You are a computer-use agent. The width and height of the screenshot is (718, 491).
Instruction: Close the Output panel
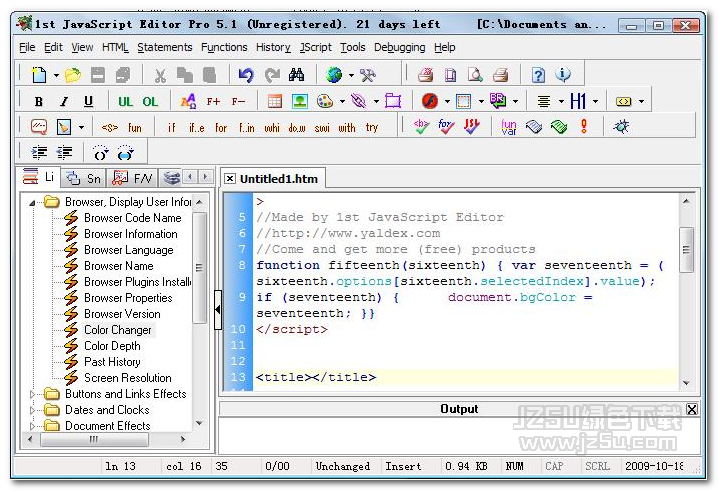tap(692, 409)
